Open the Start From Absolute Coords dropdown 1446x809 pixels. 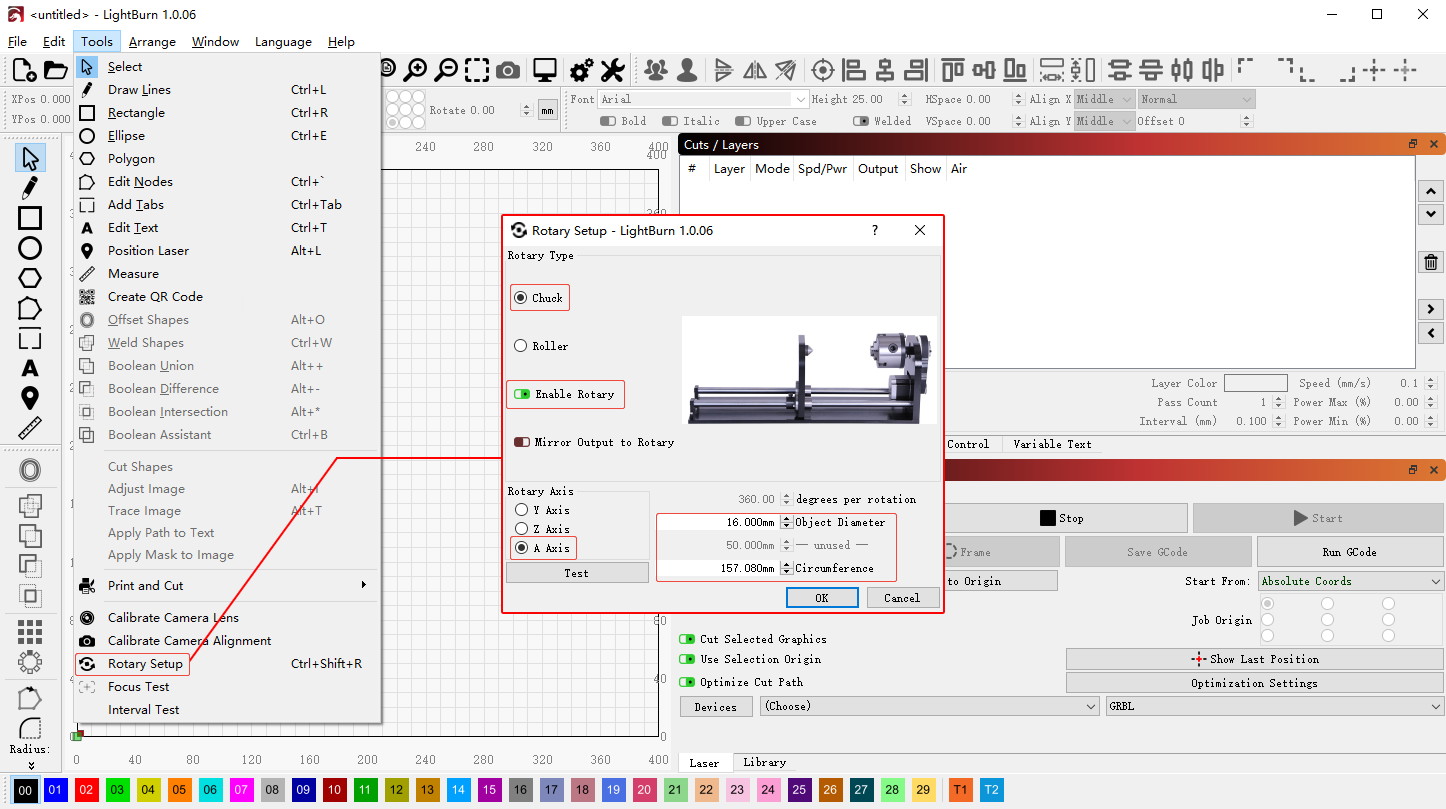1351,581
